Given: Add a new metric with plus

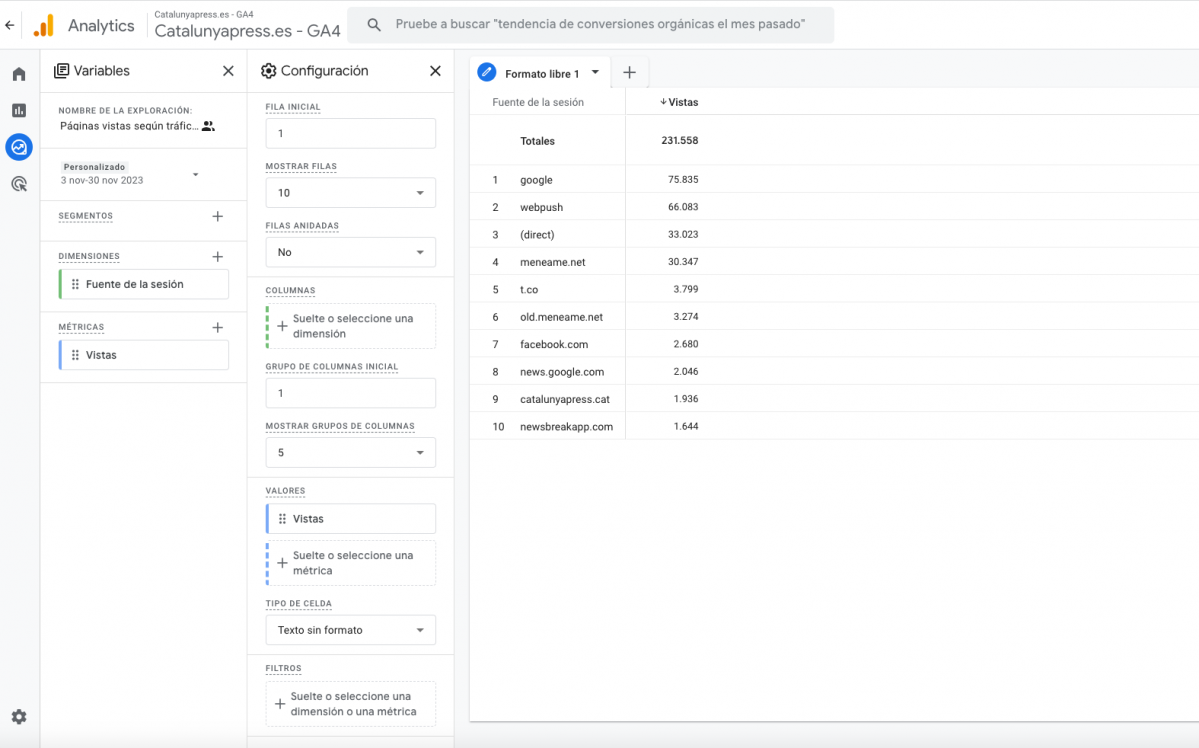Looking at the screenshot, I should (218, 327).
